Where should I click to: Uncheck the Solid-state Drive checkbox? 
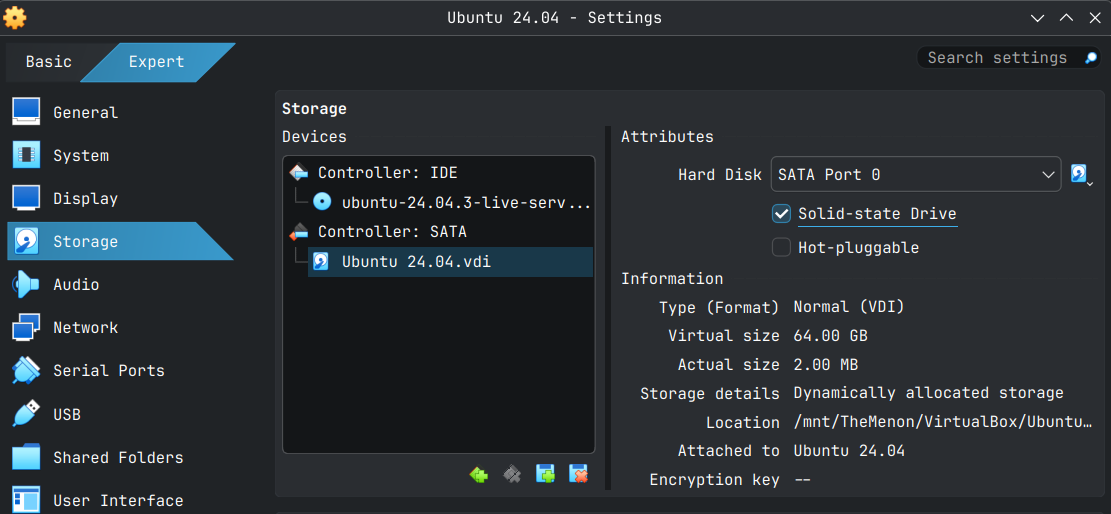point(782,214)
